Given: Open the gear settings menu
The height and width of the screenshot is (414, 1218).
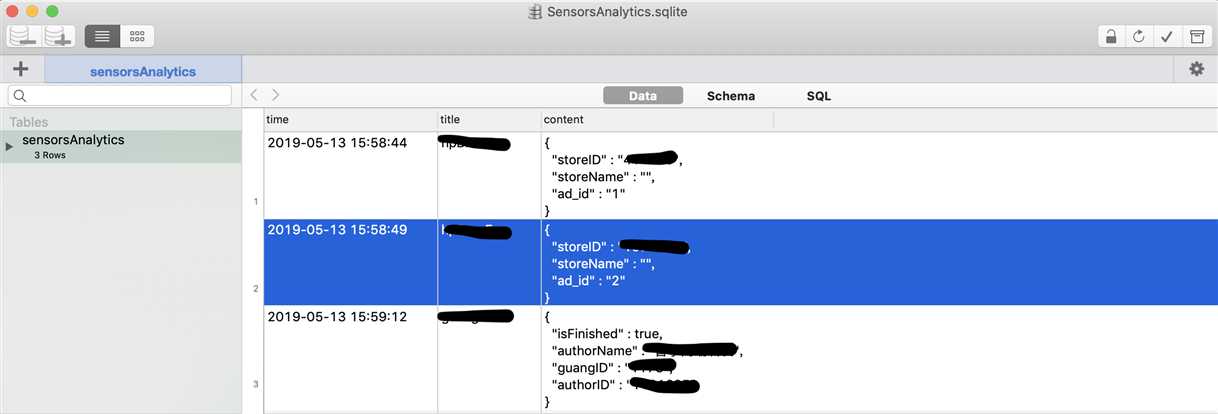Looking at the screenshot, I should tap(1196, 69).
